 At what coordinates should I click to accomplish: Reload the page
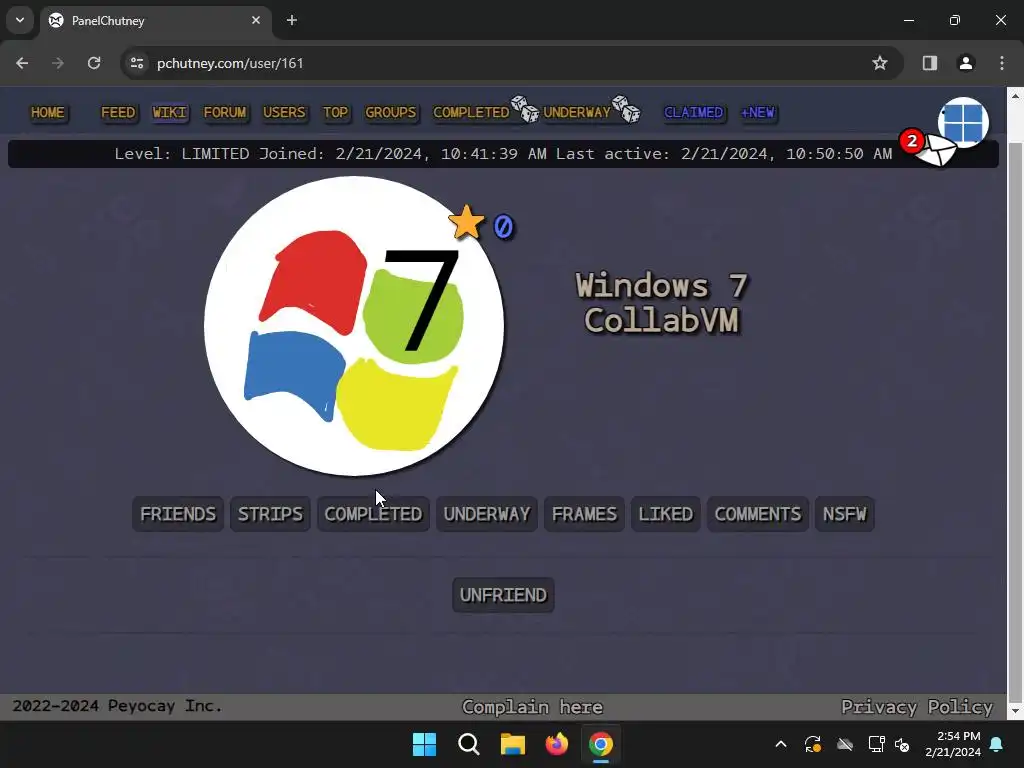pos(94,63)
